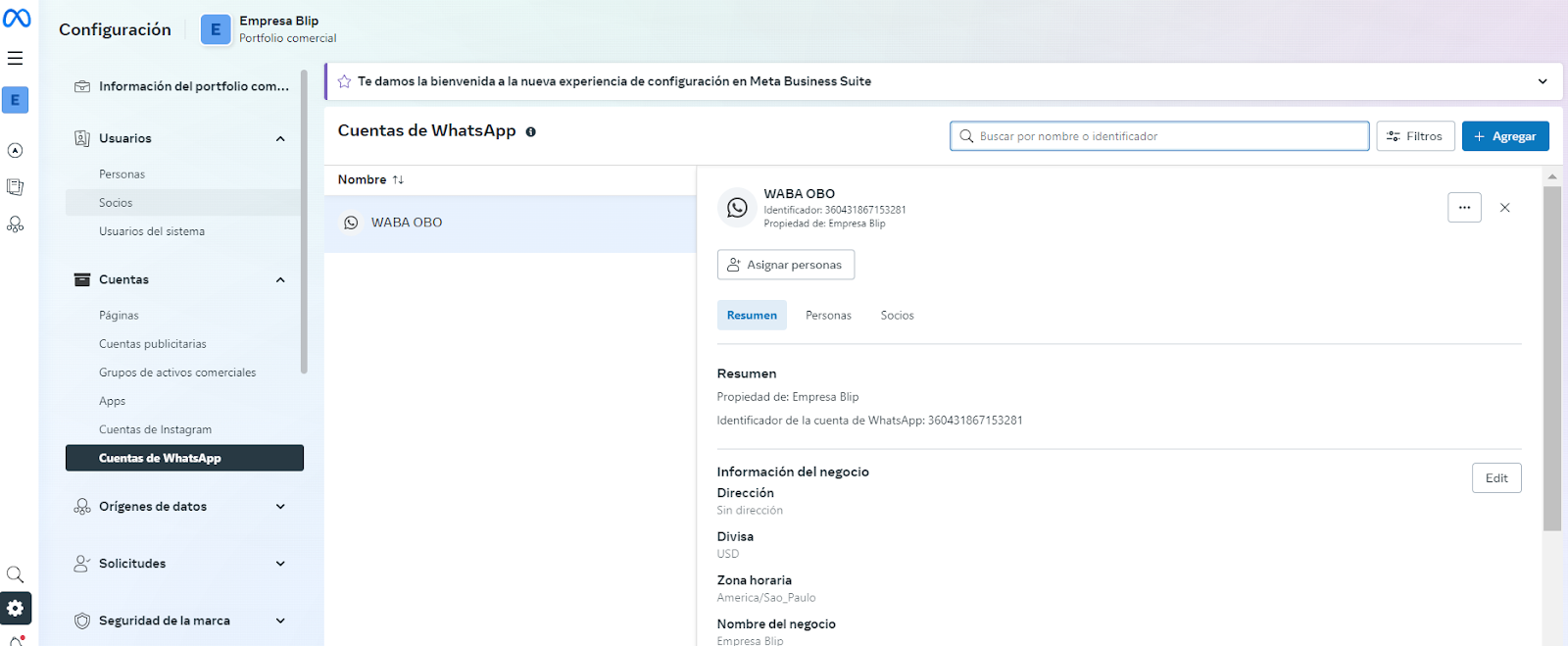Open the search magnifier icon in left rail
Screen dimensions: 1568x646
click(15, 574)
